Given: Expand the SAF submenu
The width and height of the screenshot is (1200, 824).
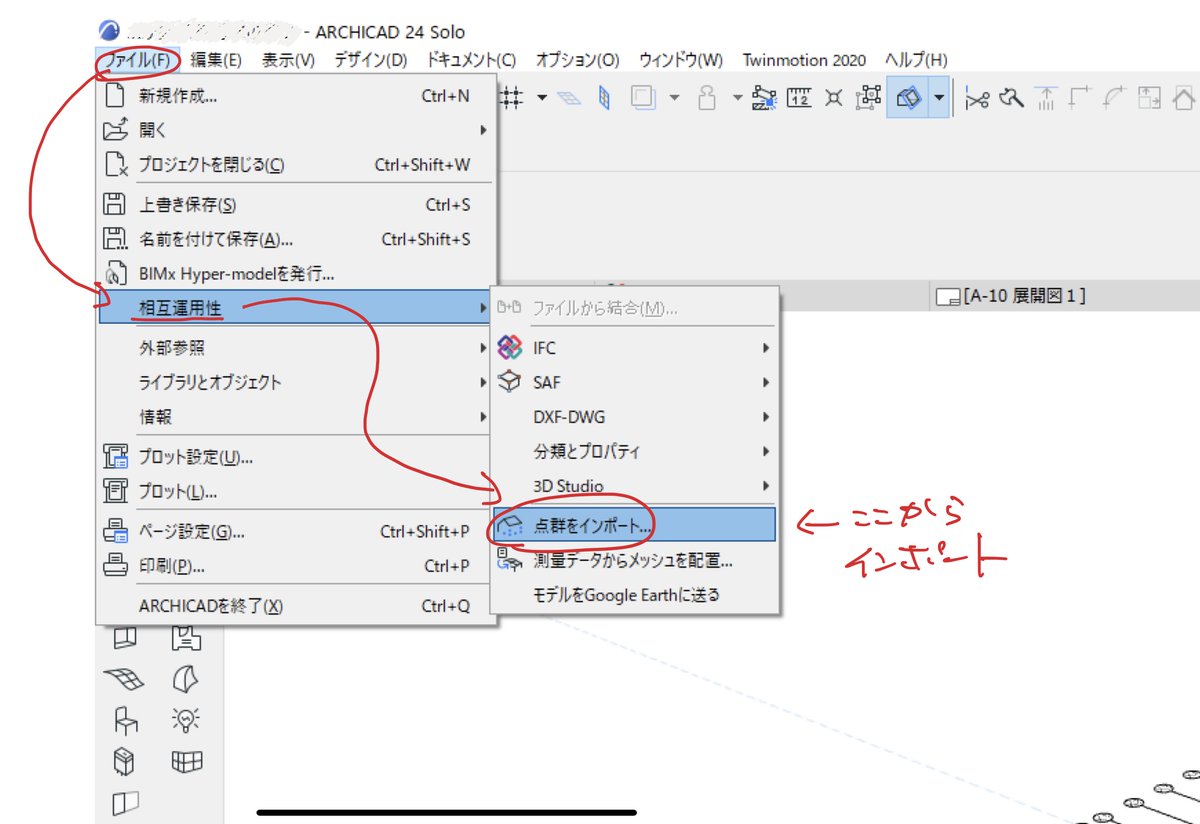Looking at the screenshot, I should tap(634, 382).
